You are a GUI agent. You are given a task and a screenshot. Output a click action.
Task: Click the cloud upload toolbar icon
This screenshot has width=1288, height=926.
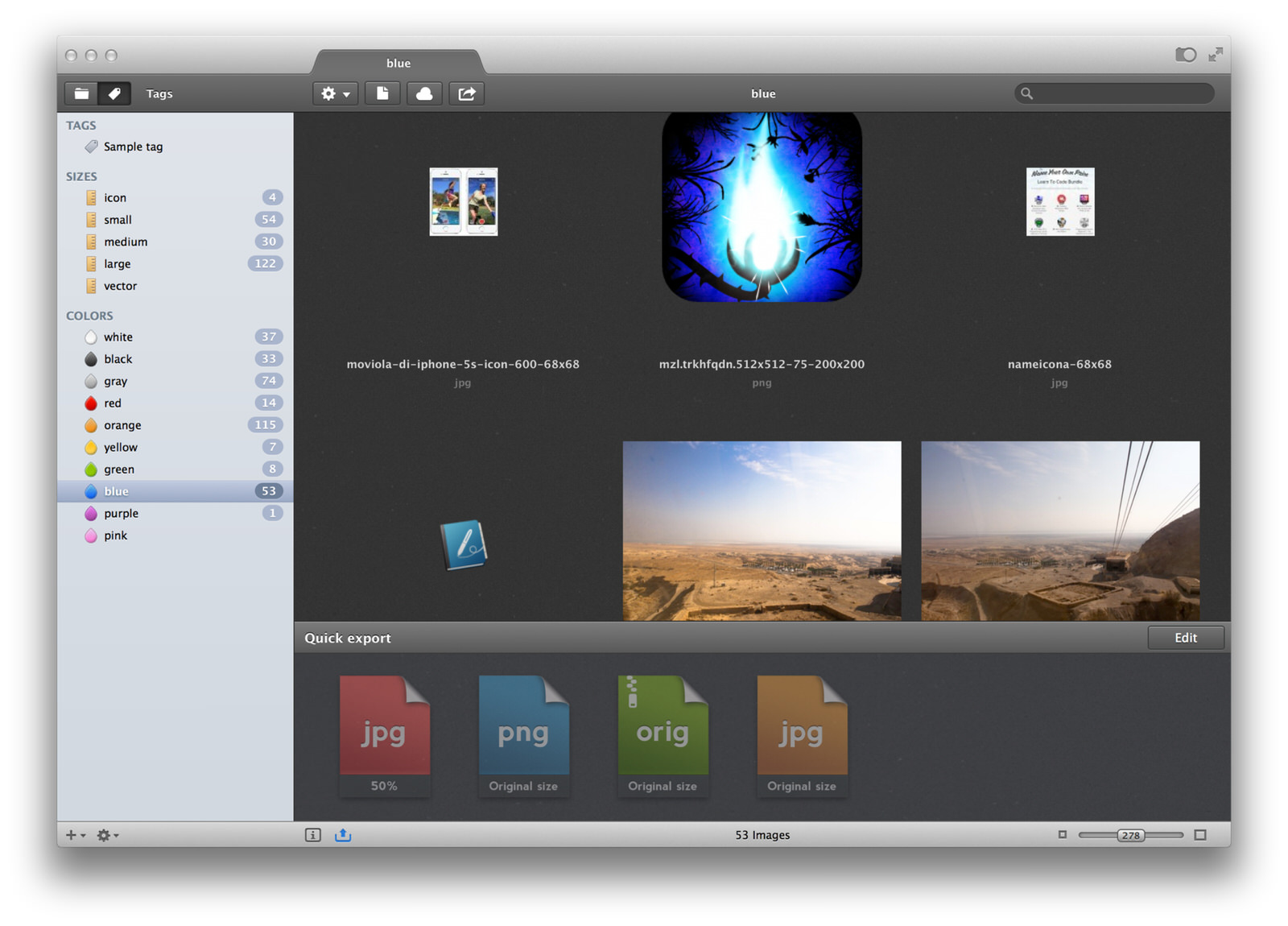click(x=424, y=93)
